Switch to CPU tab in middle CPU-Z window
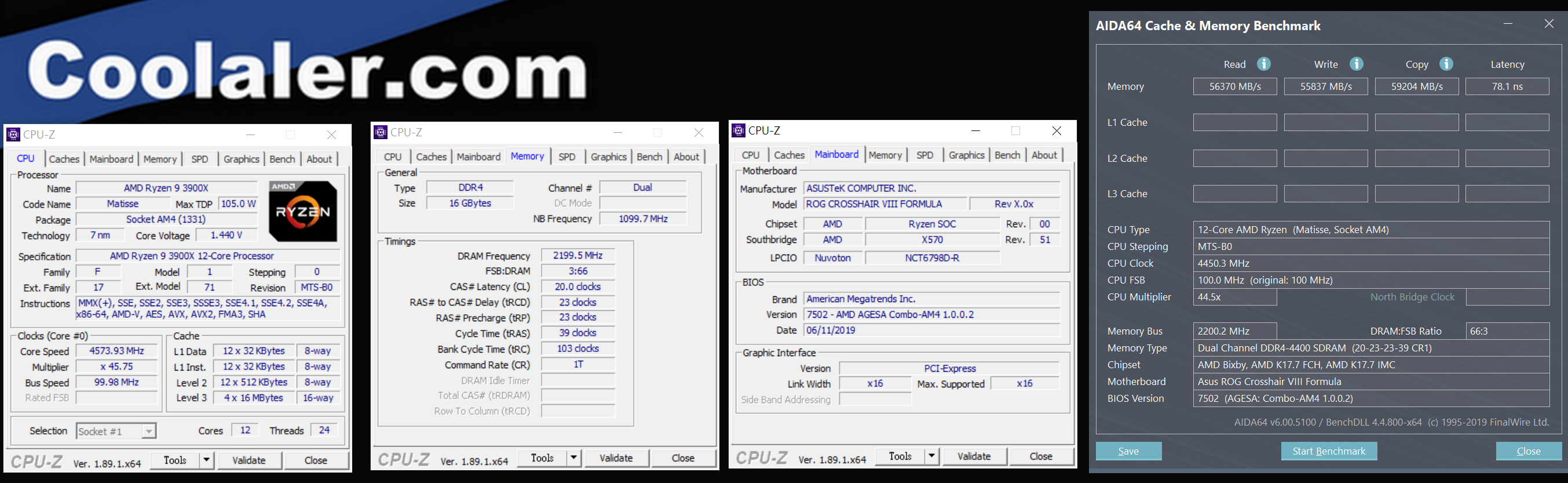The image size is (1568, 483). (393, 157)
